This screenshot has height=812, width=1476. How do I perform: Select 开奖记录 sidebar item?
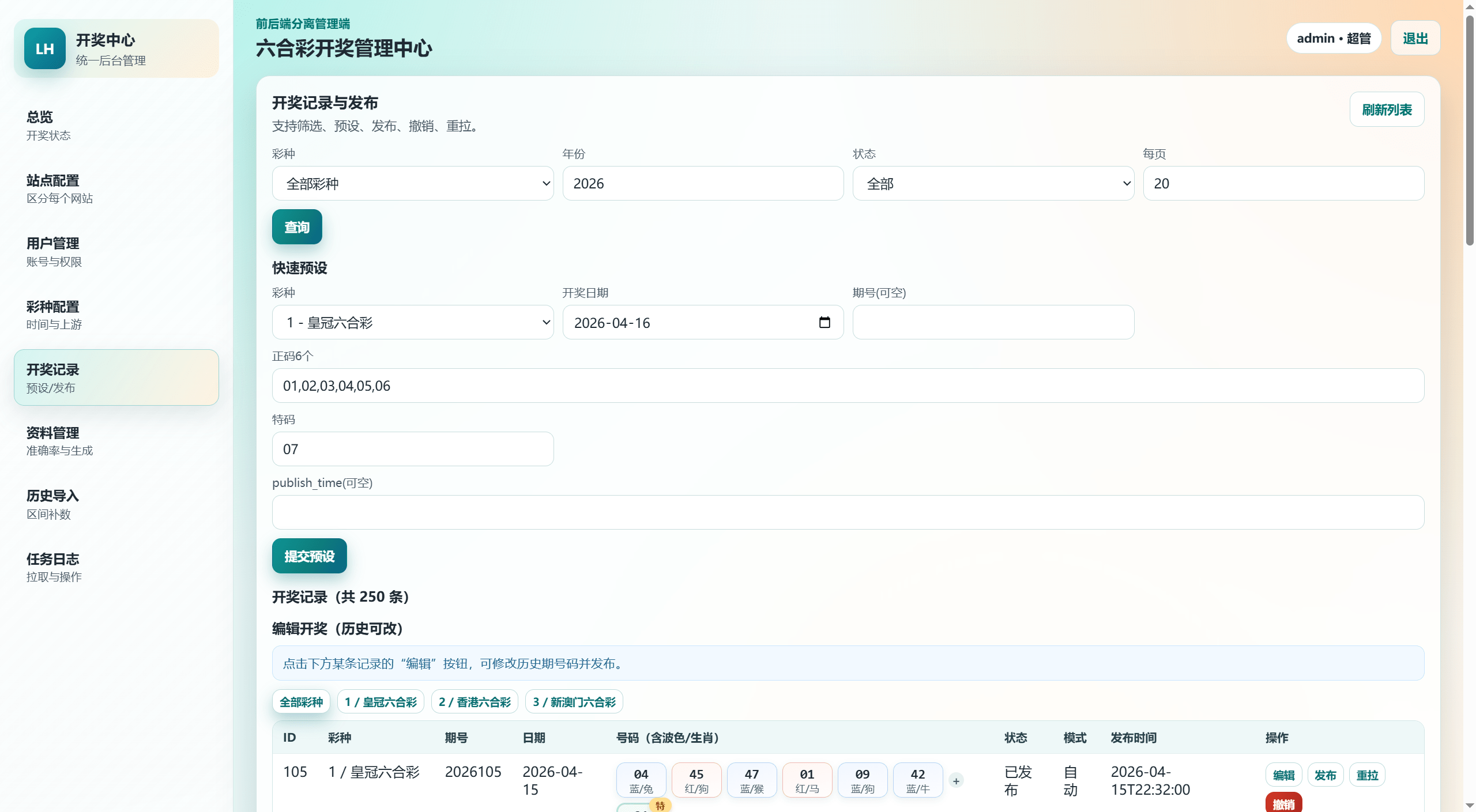coord(116,377)
